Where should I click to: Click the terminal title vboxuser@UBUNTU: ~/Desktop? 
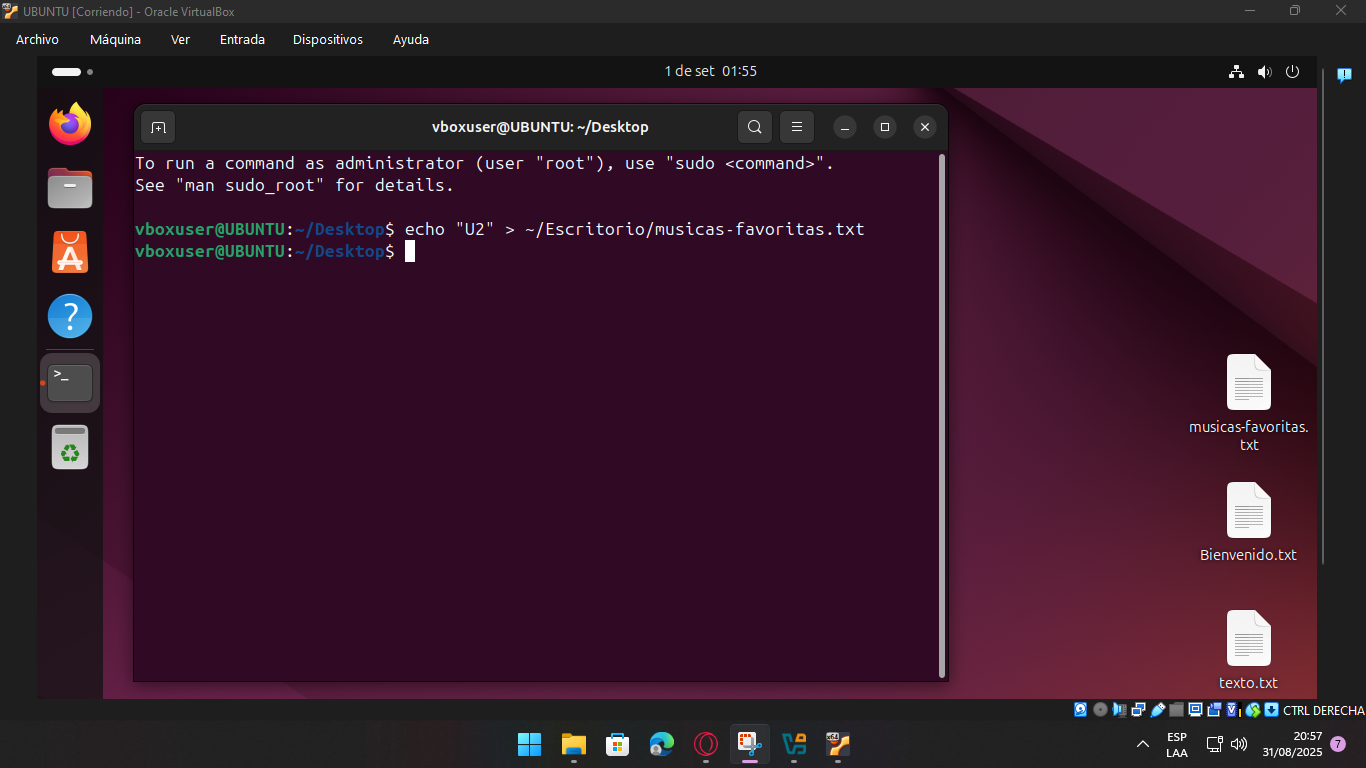pos(540,127)
